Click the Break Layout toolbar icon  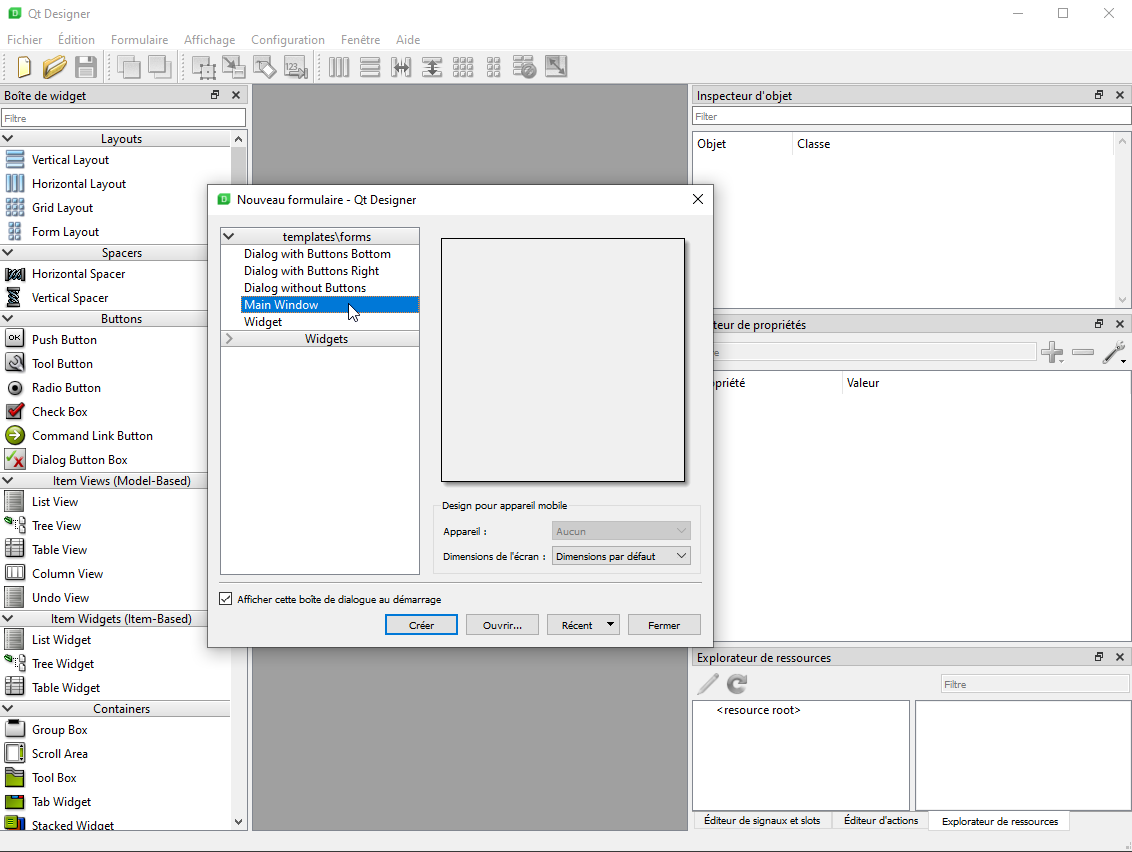(x=525, y=67)
